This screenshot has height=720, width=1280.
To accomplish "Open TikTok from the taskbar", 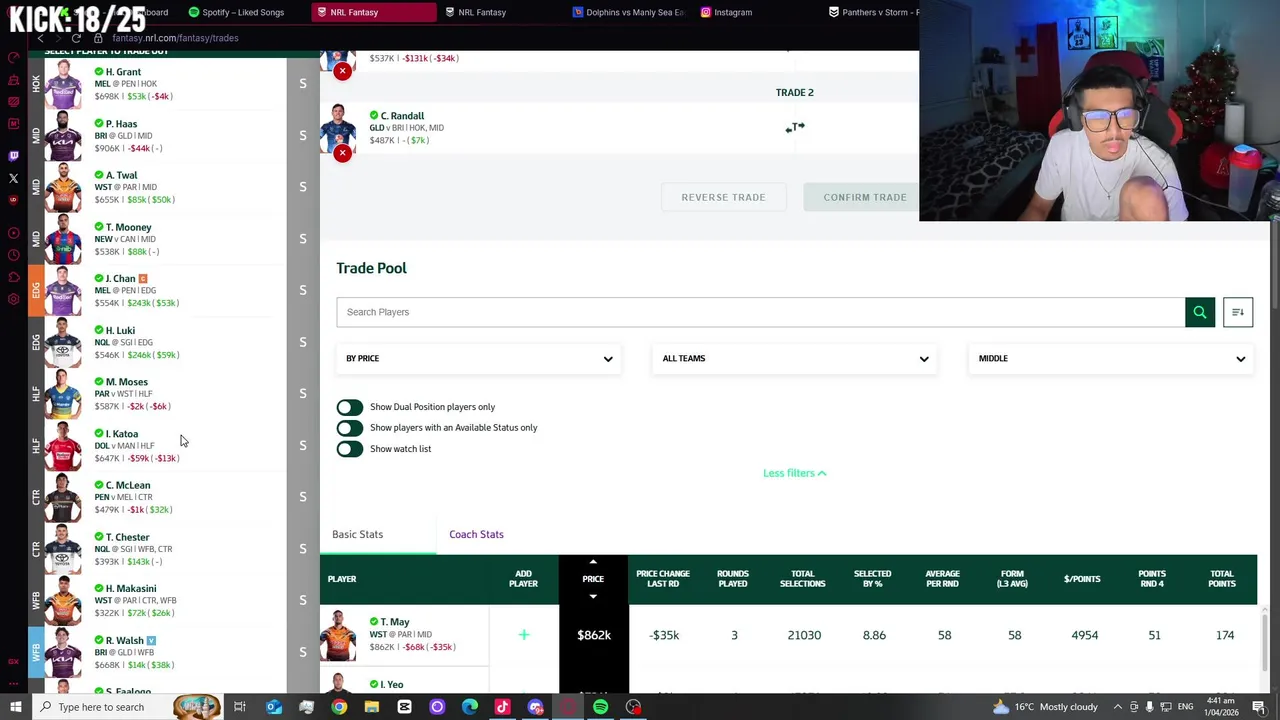I will tap(502, 707).
